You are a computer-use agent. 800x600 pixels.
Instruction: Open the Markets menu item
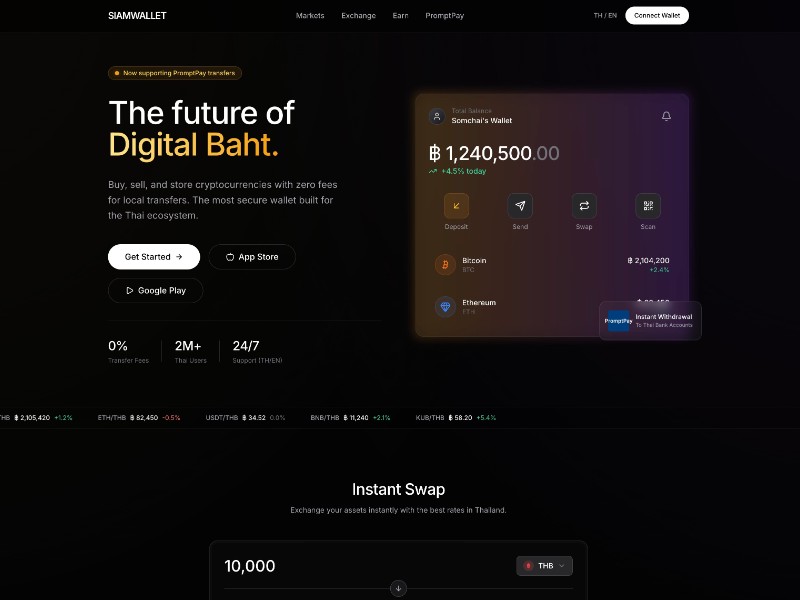(x=310, y=16)
